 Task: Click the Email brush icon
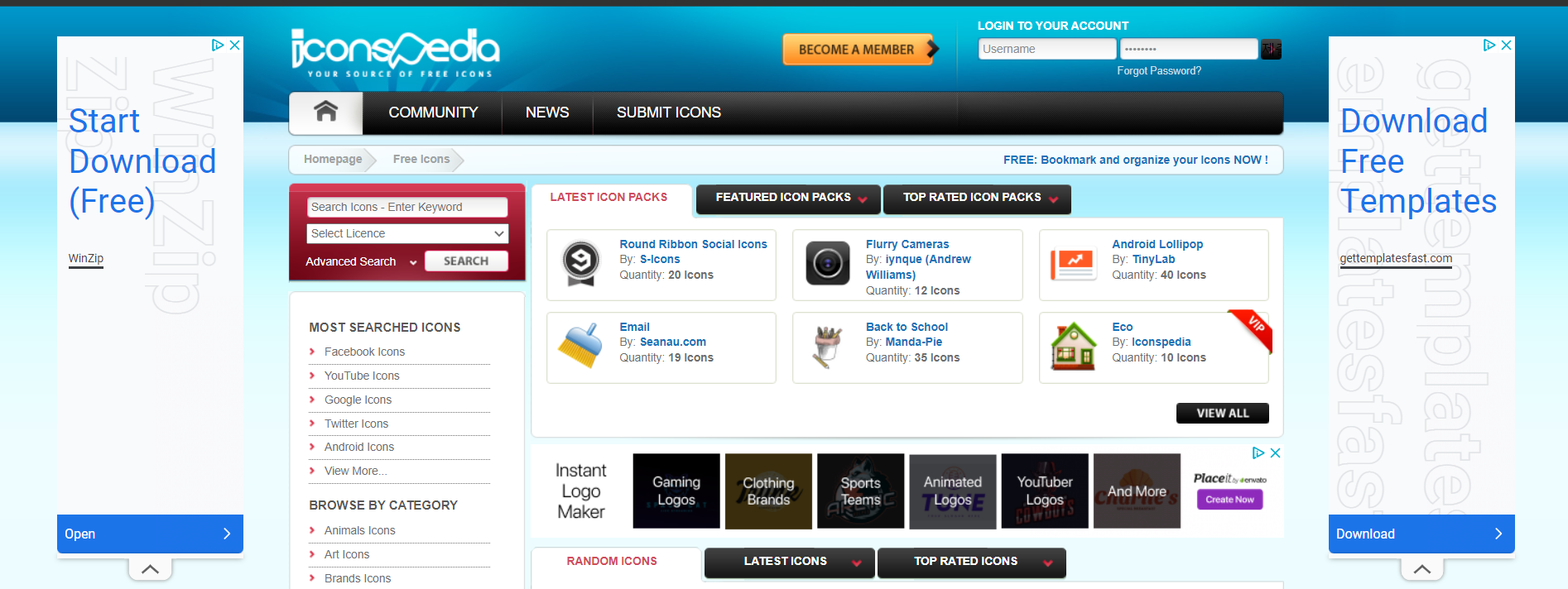[581, 346]
